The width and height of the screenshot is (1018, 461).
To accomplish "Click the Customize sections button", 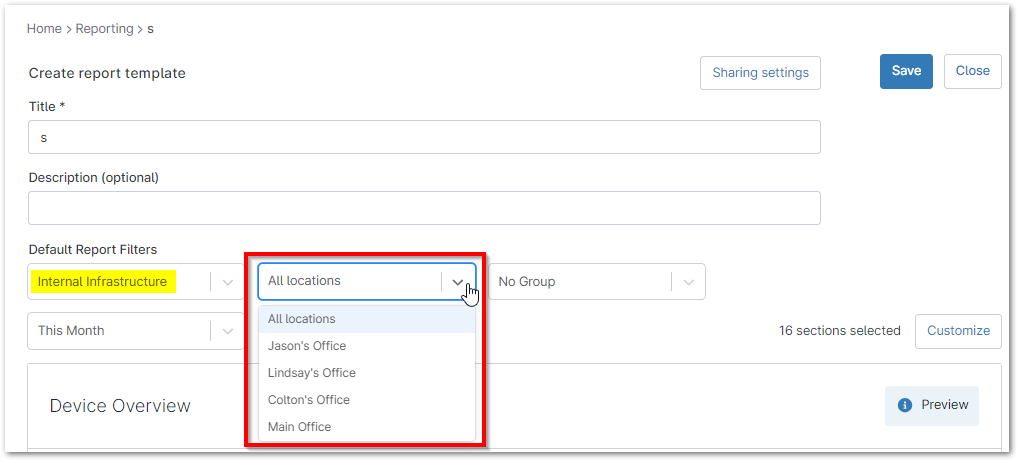I will tap(957, 331).
